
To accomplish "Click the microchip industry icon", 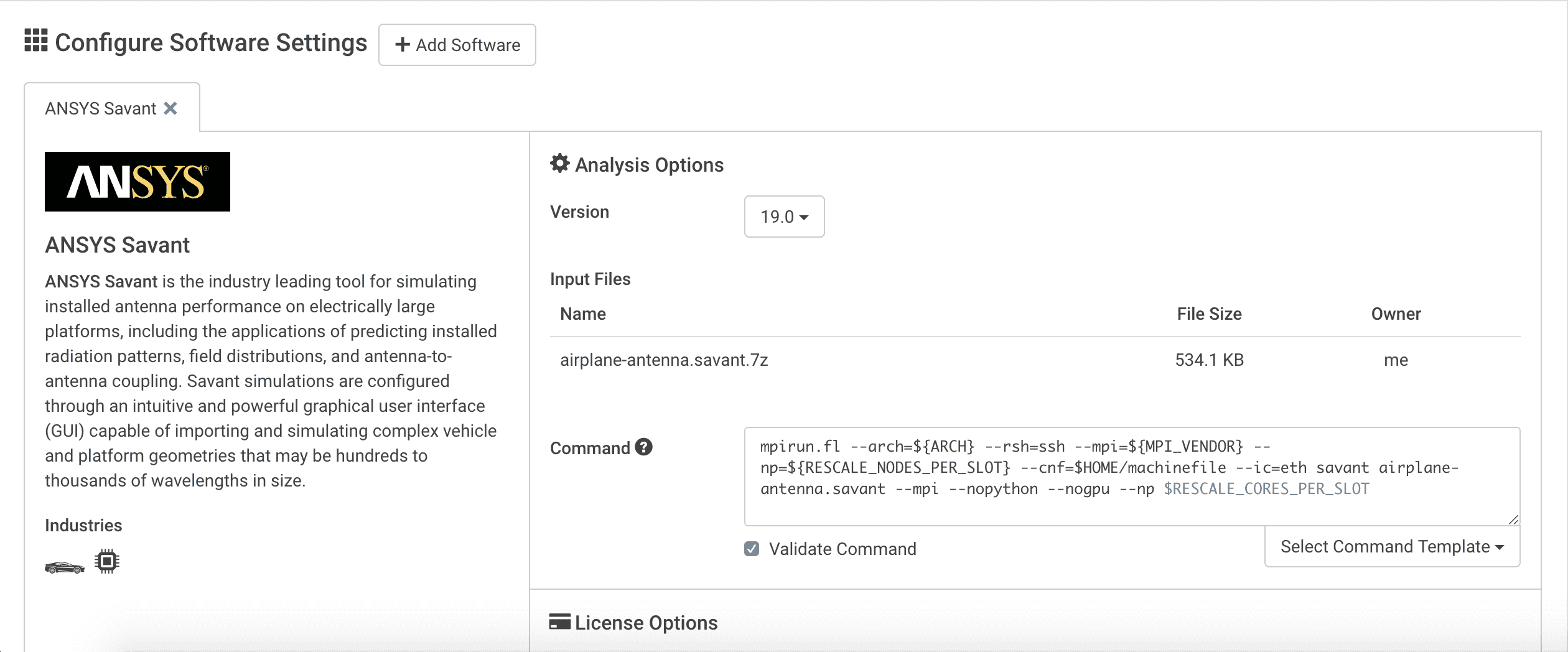I will click(107, 561).
